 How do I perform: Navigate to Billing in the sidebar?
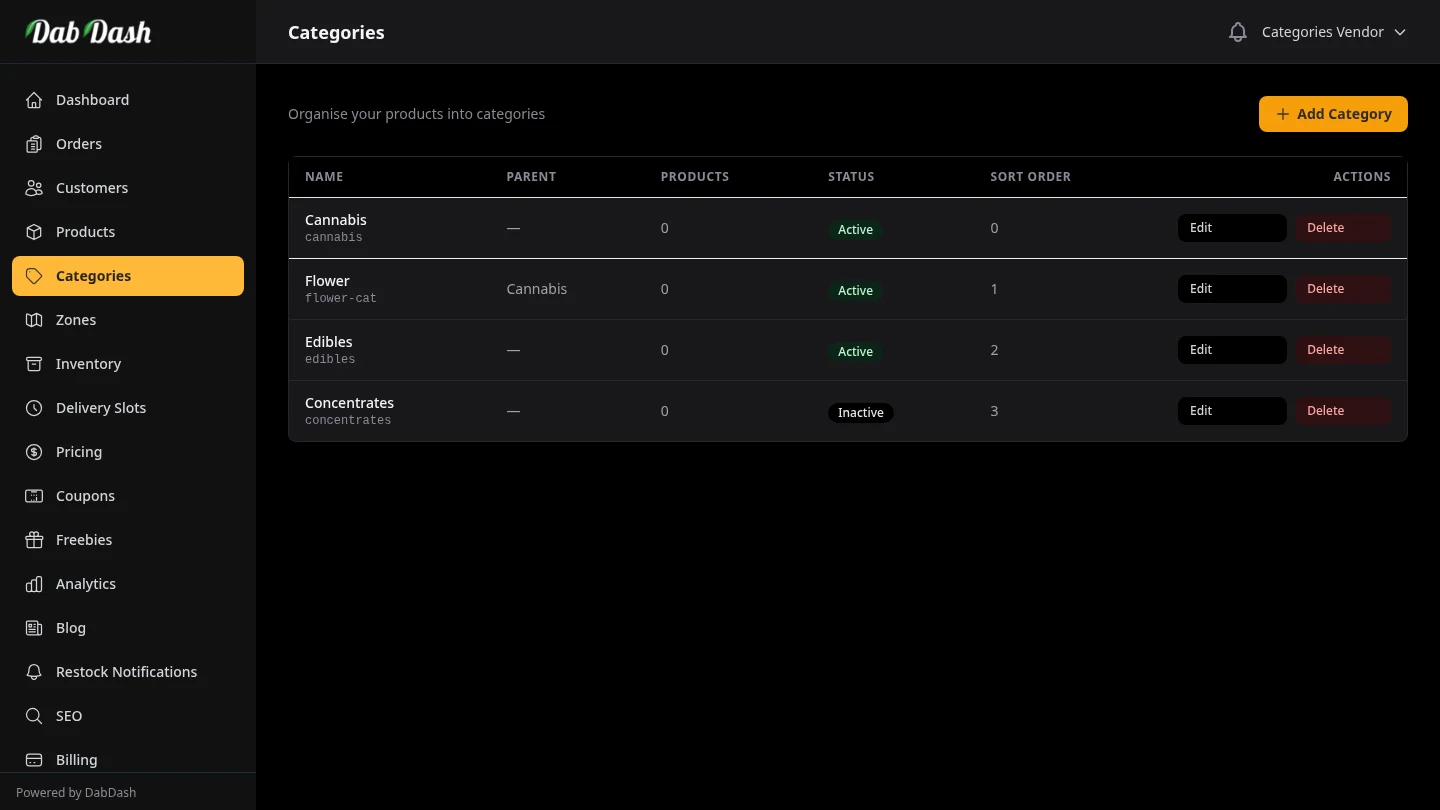coord(76,760)
